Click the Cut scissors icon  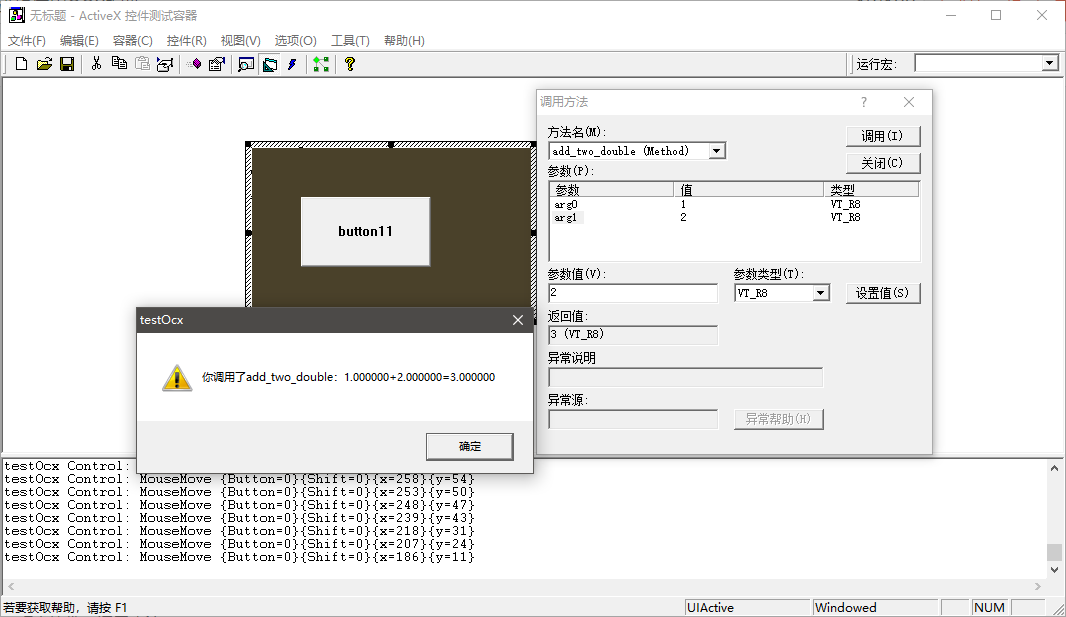[96, 64]
